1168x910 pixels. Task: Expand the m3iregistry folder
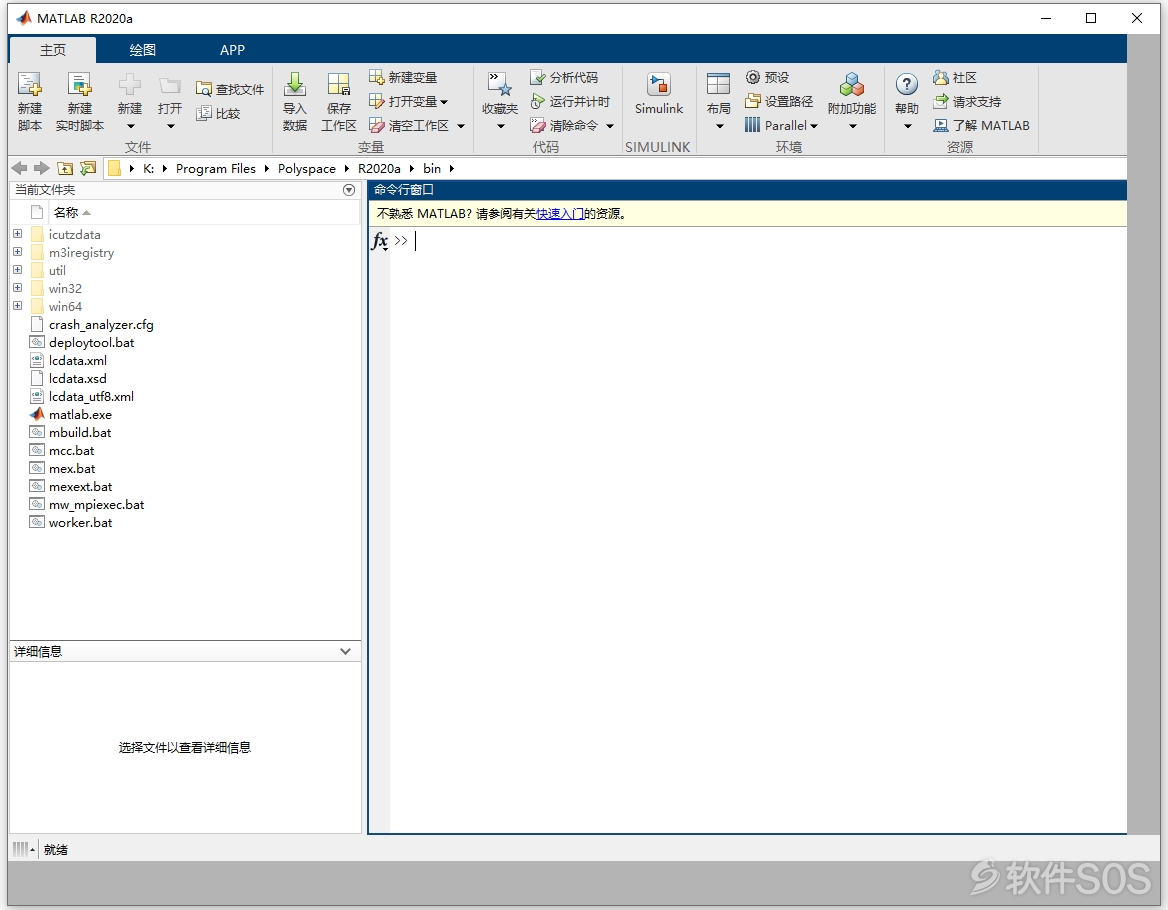(18, 252)
